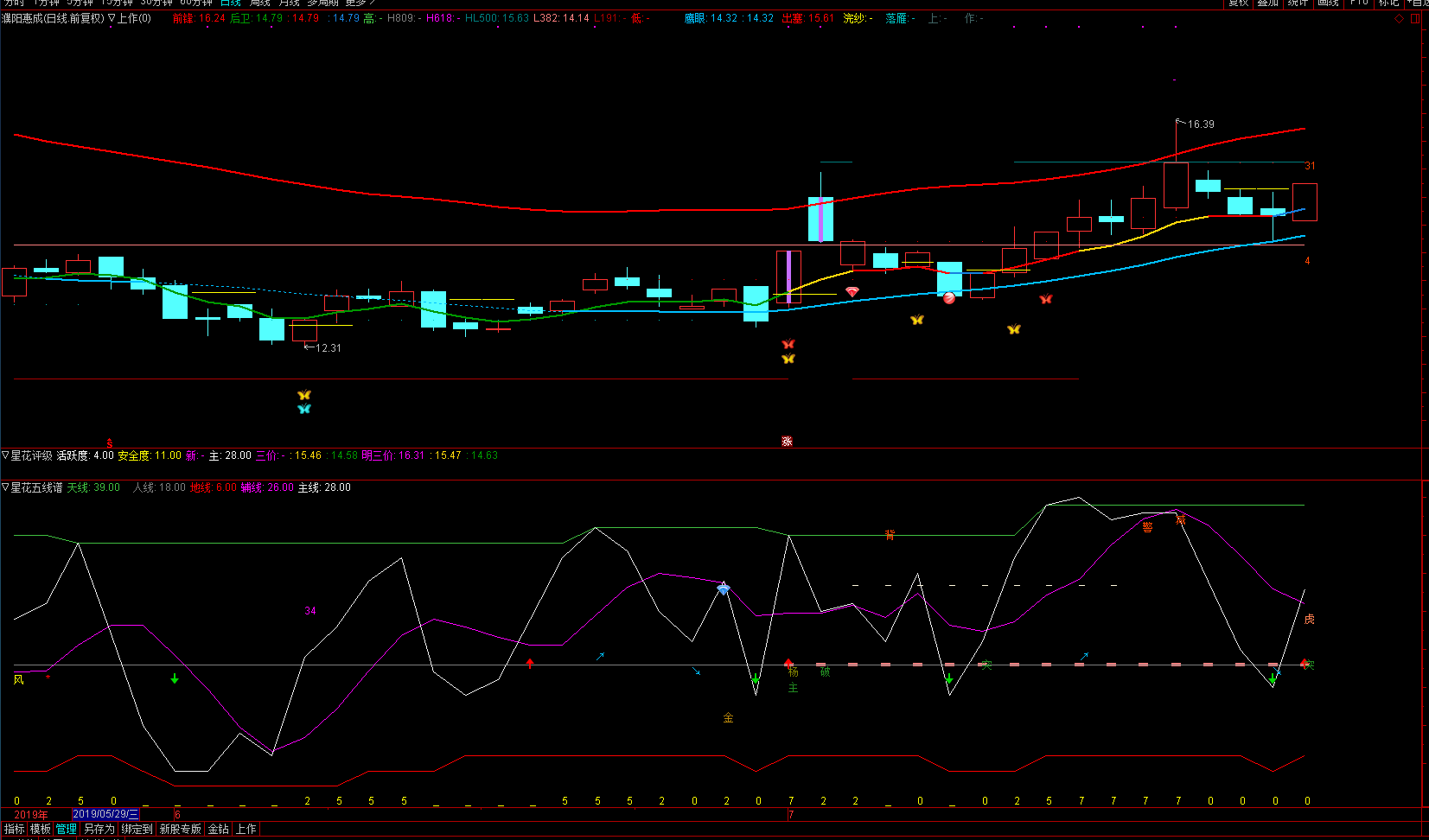The width and height of the screenshot is (1429, 840).
Task: Click the red split-panel icon at top right
Action: coord(1415,18)
